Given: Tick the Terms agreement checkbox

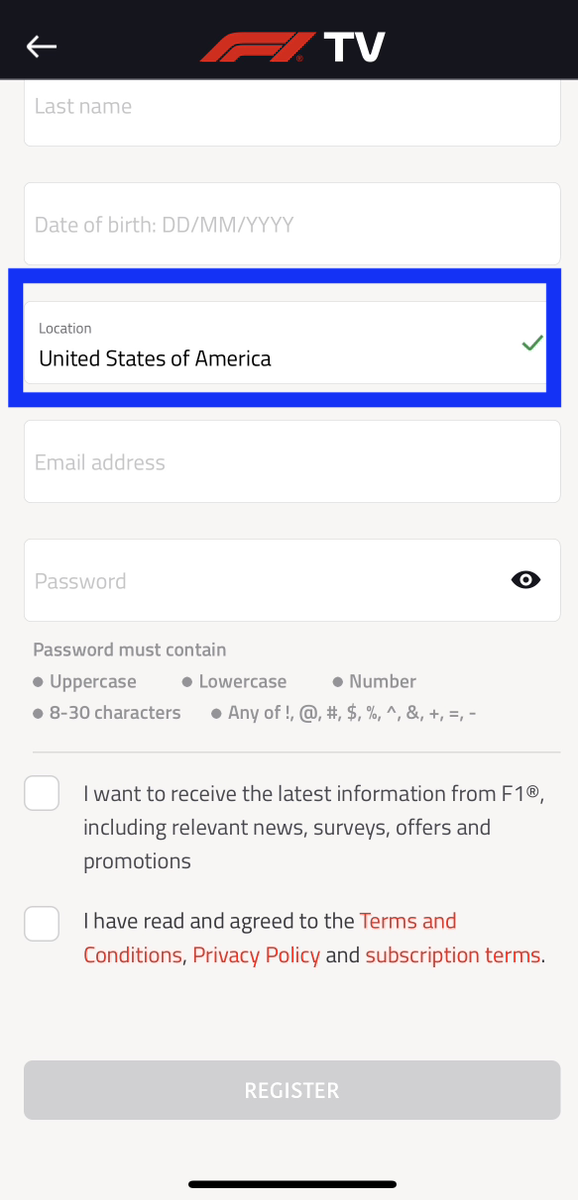Looking at the screenshot, I should (42, 923).
